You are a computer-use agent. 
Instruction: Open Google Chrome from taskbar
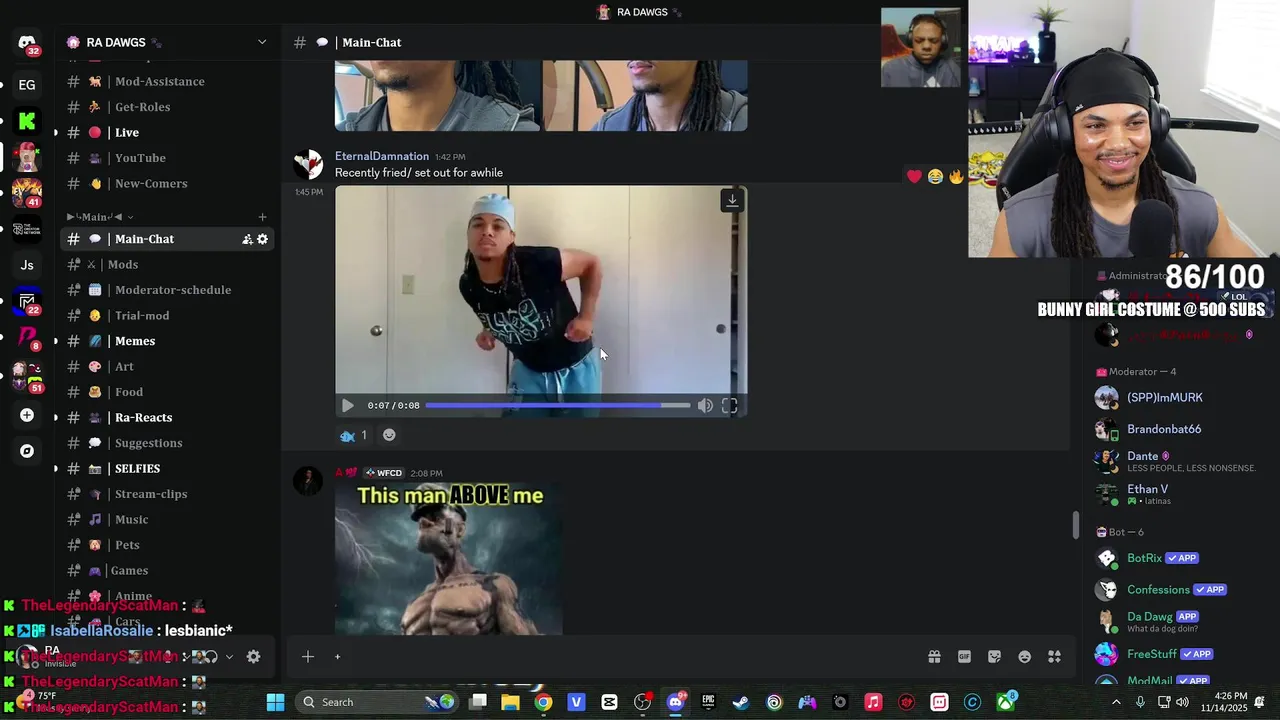[543, 702]
